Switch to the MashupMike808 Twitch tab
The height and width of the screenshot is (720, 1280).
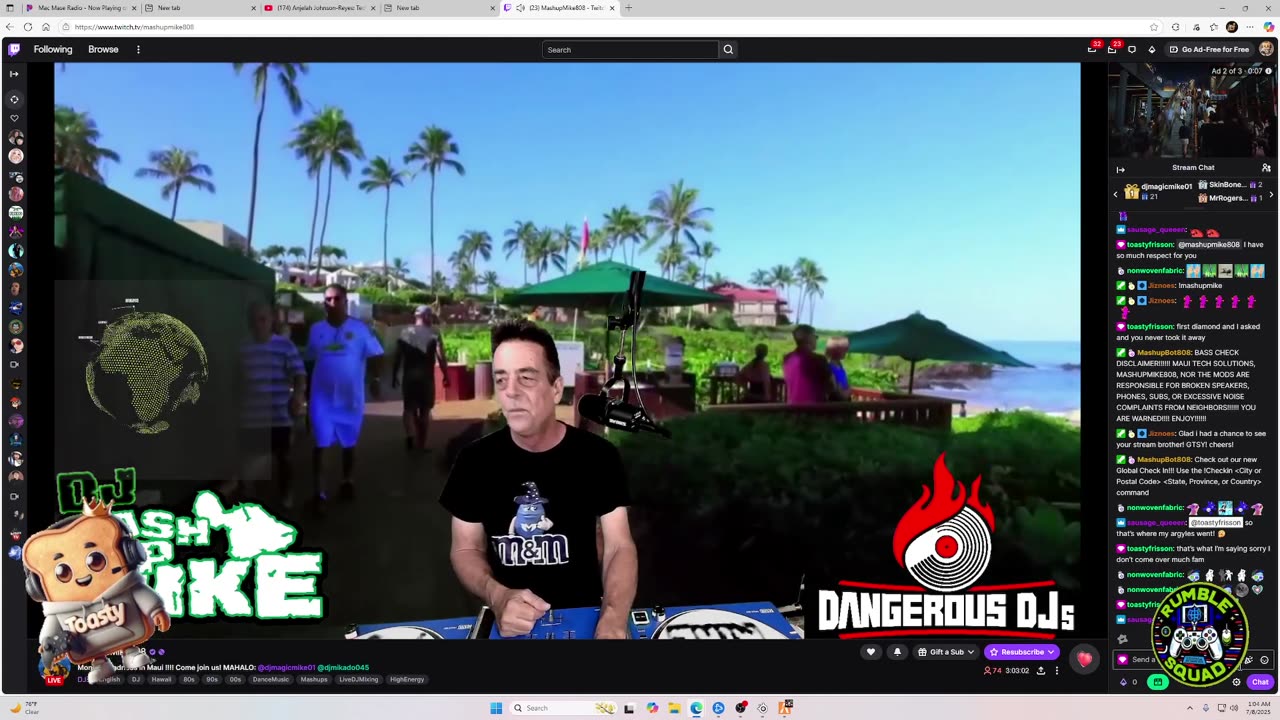tap(560, 8)
